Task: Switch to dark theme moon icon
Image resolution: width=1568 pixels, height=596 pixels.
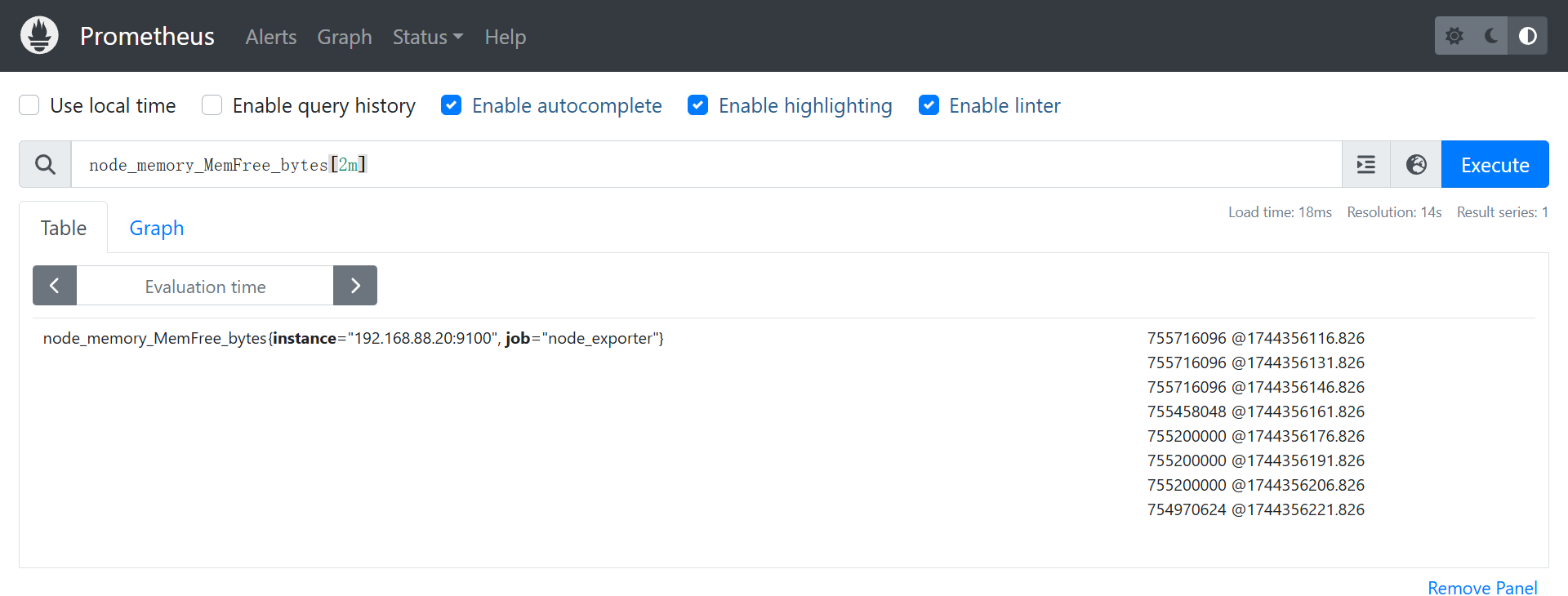Action: pos(1491,36)
